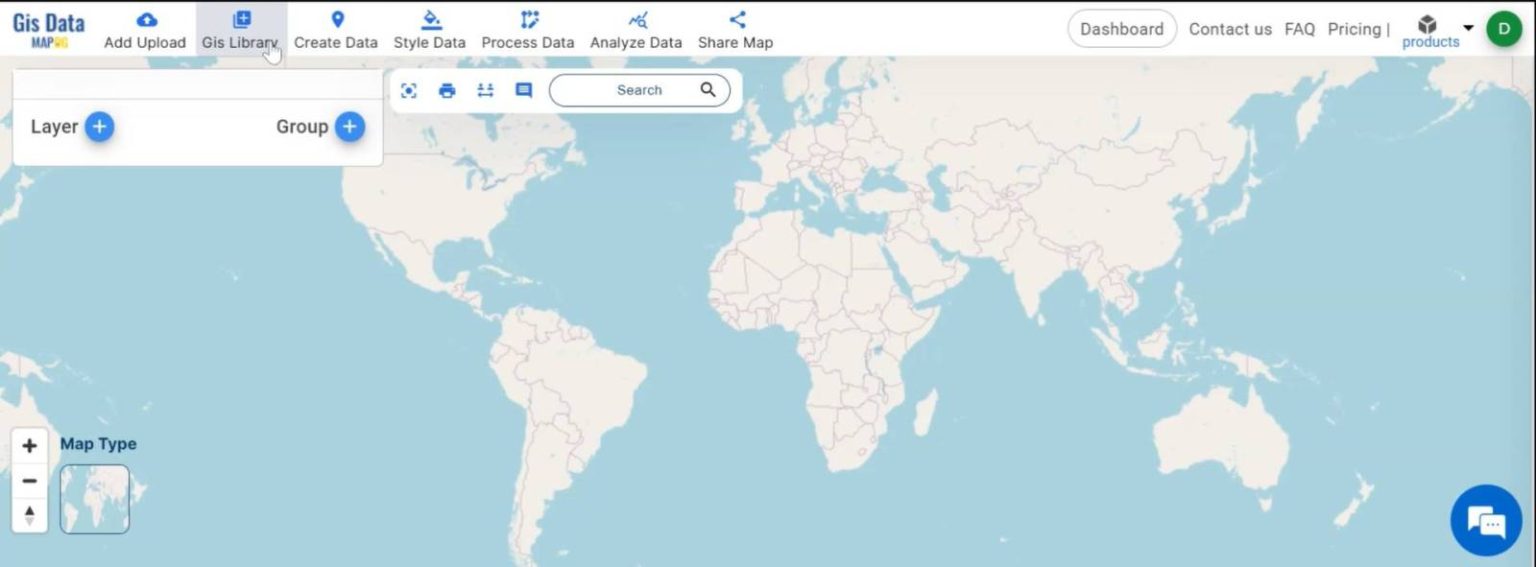Click the measure distance icon
The image size is (1536, 567).
(486, 91)
